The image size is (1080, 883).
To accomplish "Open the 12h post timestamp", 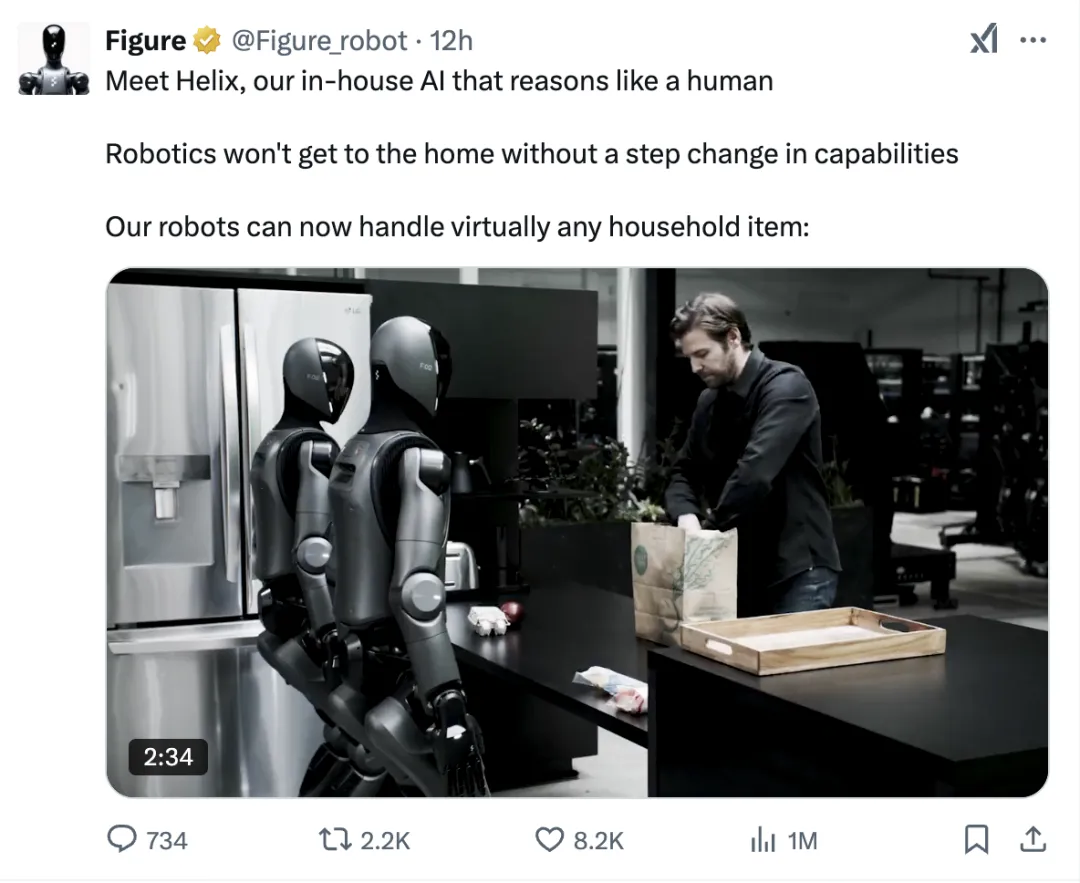I will pos(451,41).
